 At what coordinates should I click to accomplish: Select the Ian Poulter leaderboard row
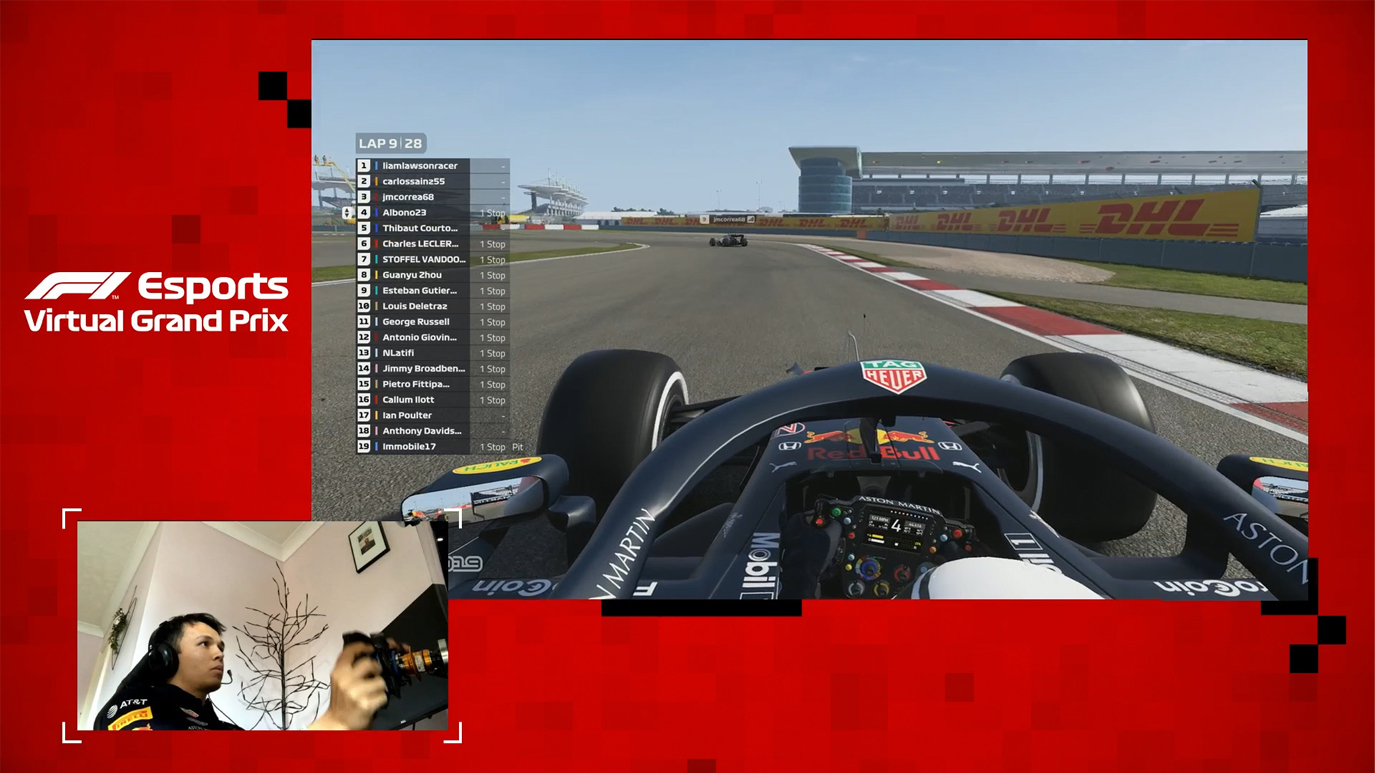[433, 415]
